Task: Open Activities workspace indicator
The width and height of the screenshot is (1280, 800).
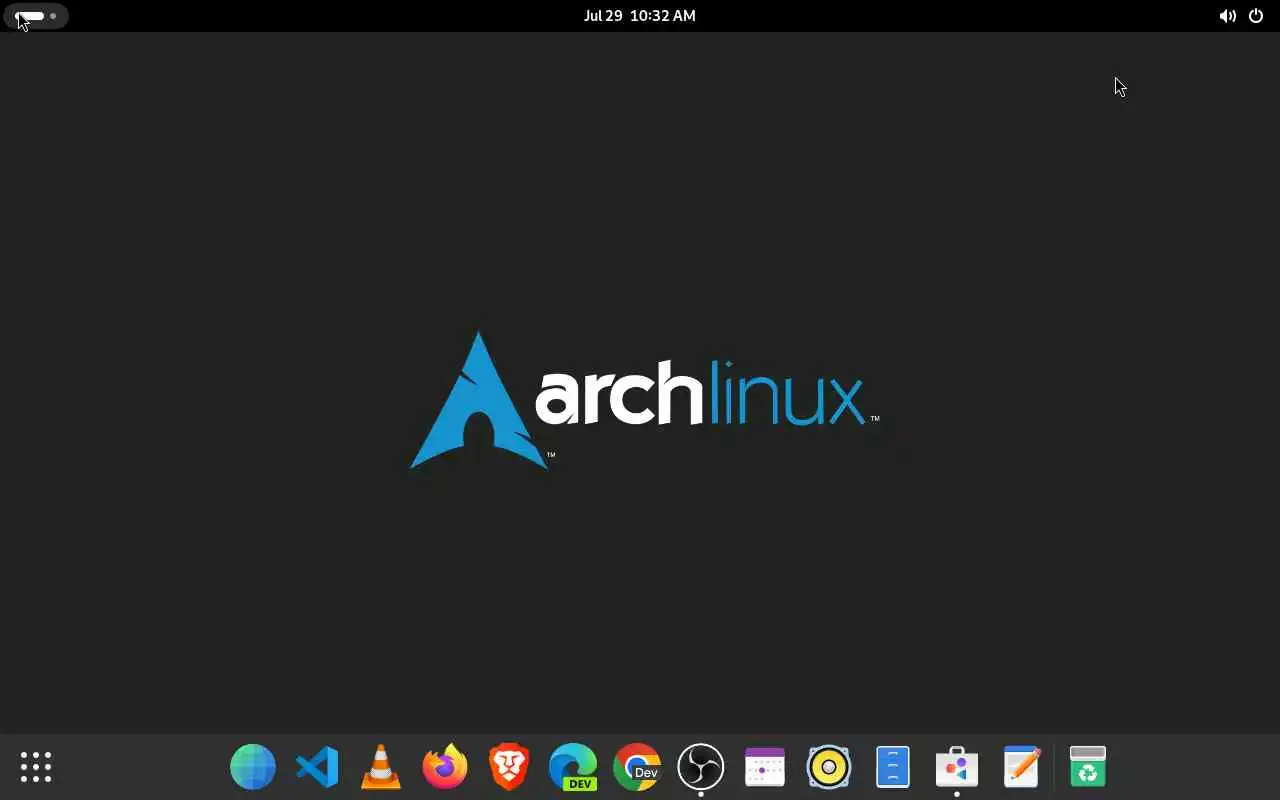Action: point(37,16)
